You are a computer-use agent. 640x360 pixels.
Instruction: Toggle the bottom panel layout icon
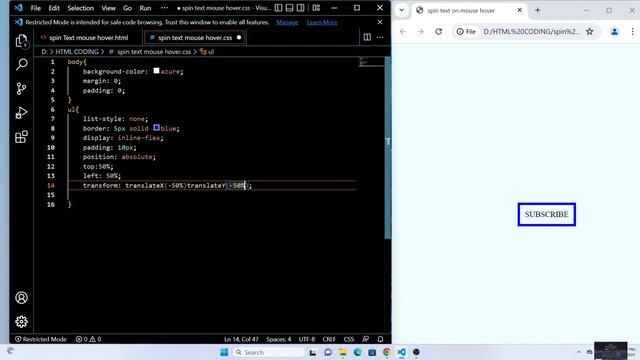(x=289, y=8)
